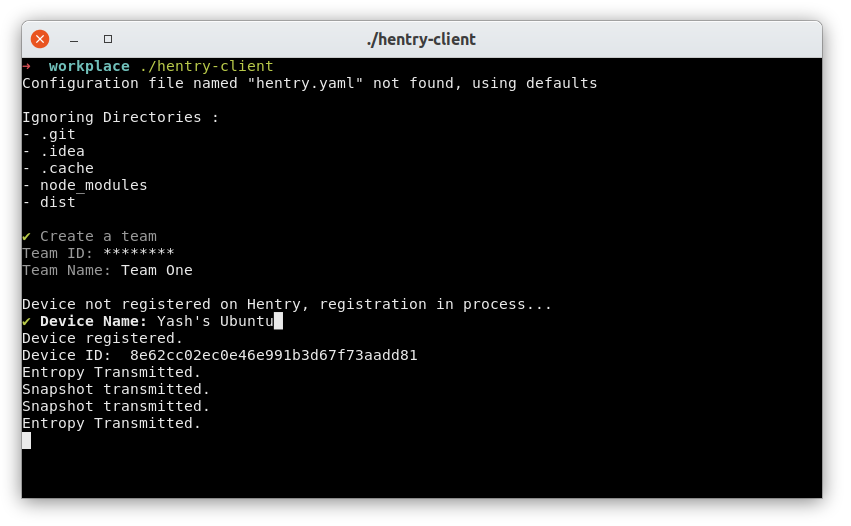Click the '.git' directory entry
851x526 pixels.
point(58,134)
